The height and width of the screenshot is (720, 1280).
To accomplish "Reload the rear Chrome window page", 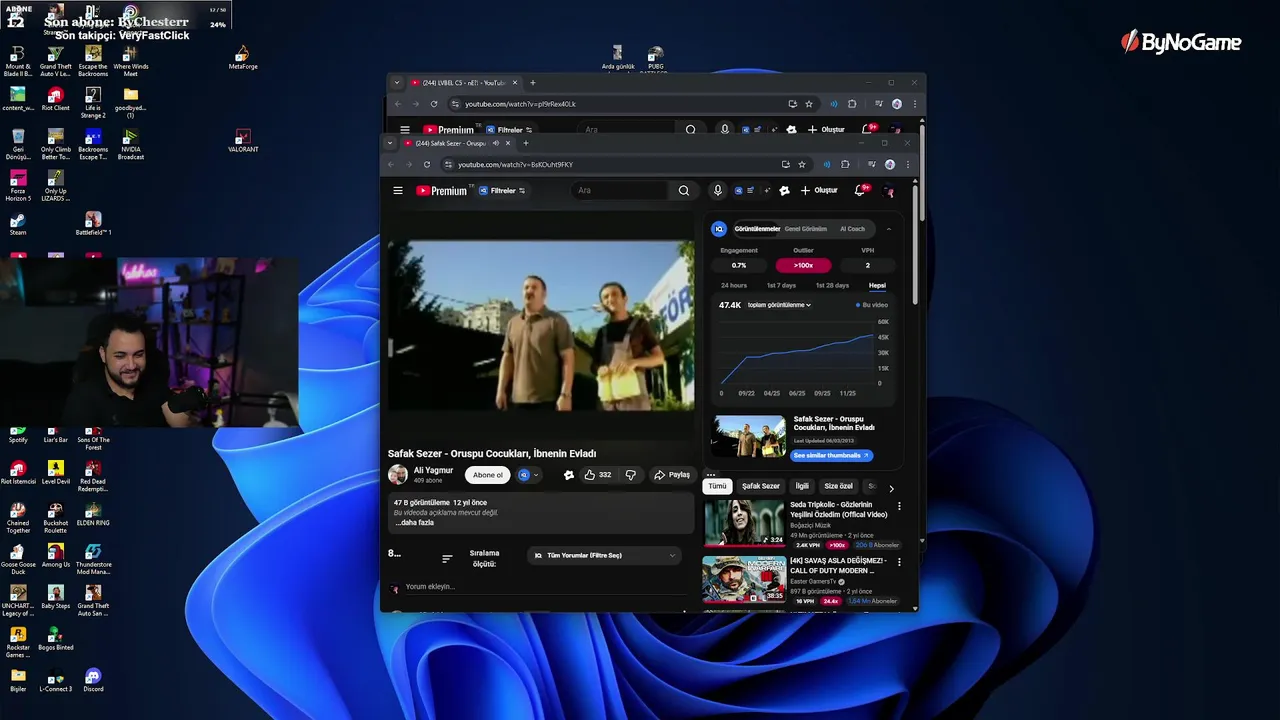I will click(434, 104).
